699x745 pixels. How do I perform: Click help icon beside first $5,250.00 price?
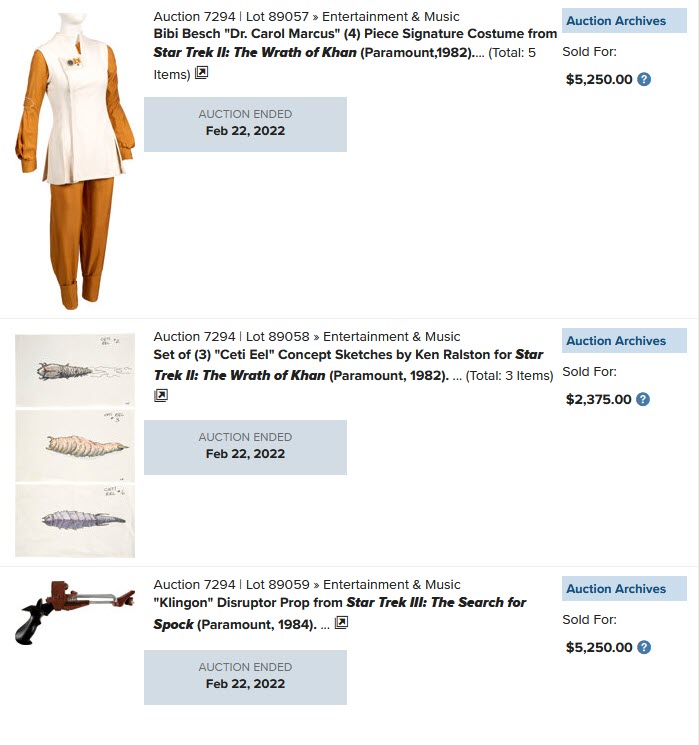[644, 79]
